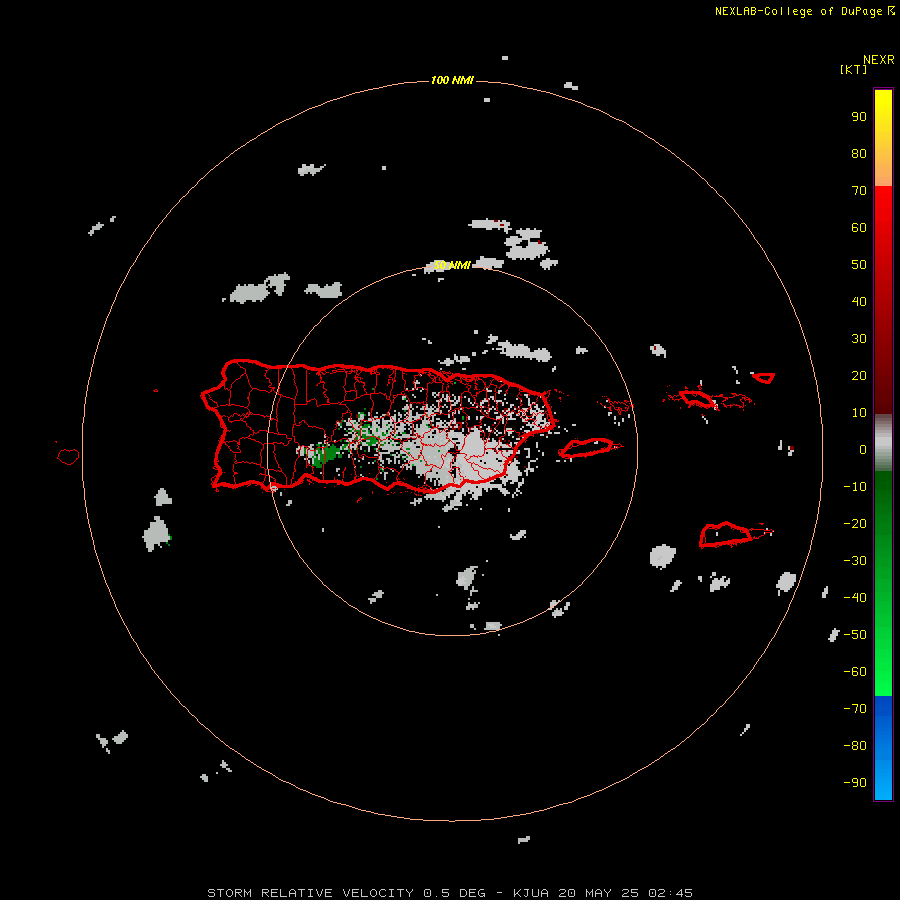
Task: Click the 100 NMI range ring label
Action: (452, 80)
